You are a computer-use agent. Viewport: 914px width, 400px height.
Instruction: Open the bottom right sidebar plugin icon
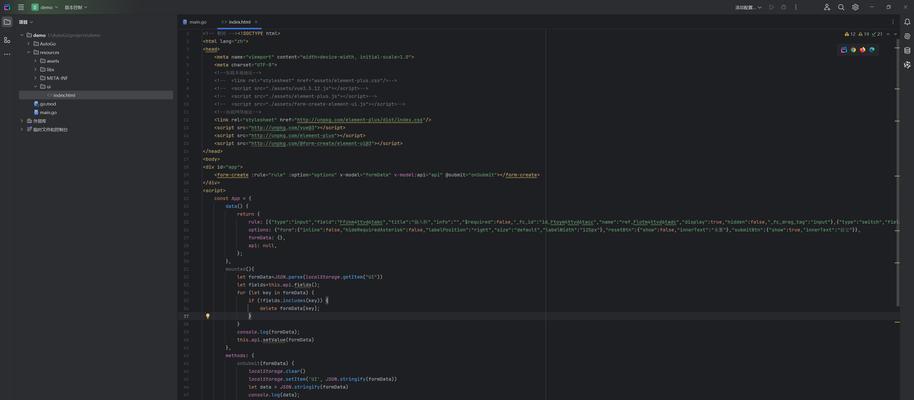[908, 65]
